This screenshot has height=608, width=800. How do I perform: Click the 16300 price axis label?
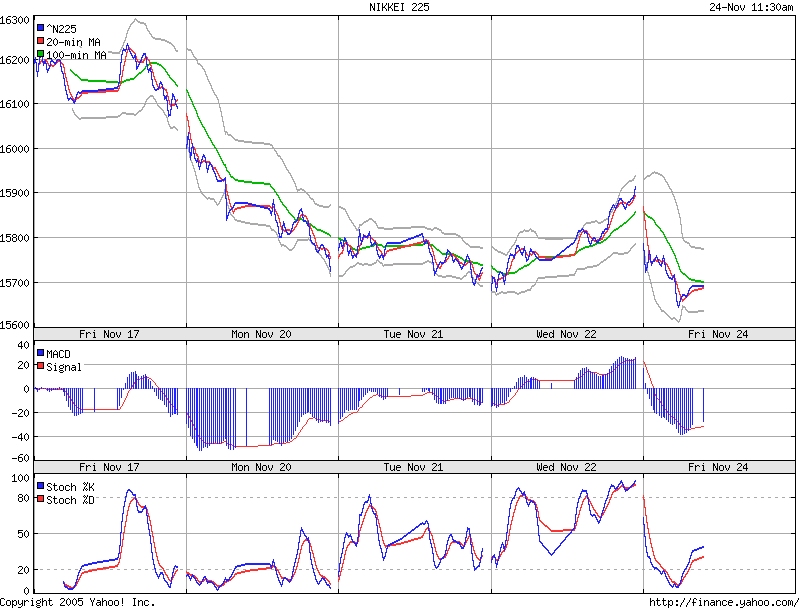pos(15,20)
